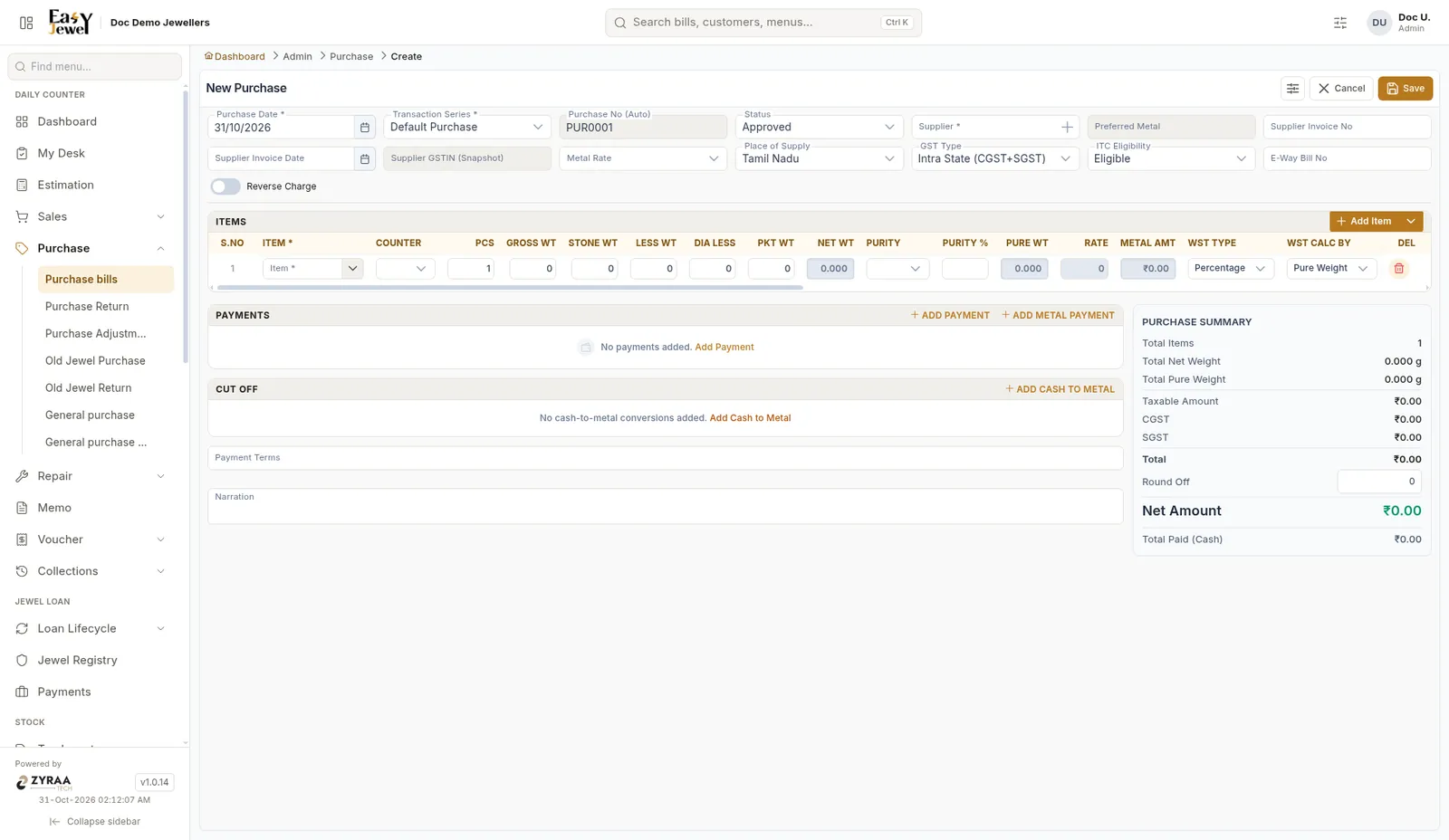Screen dimensions: 1449x840
Task: Click the global search bills field
Action: 763,23
